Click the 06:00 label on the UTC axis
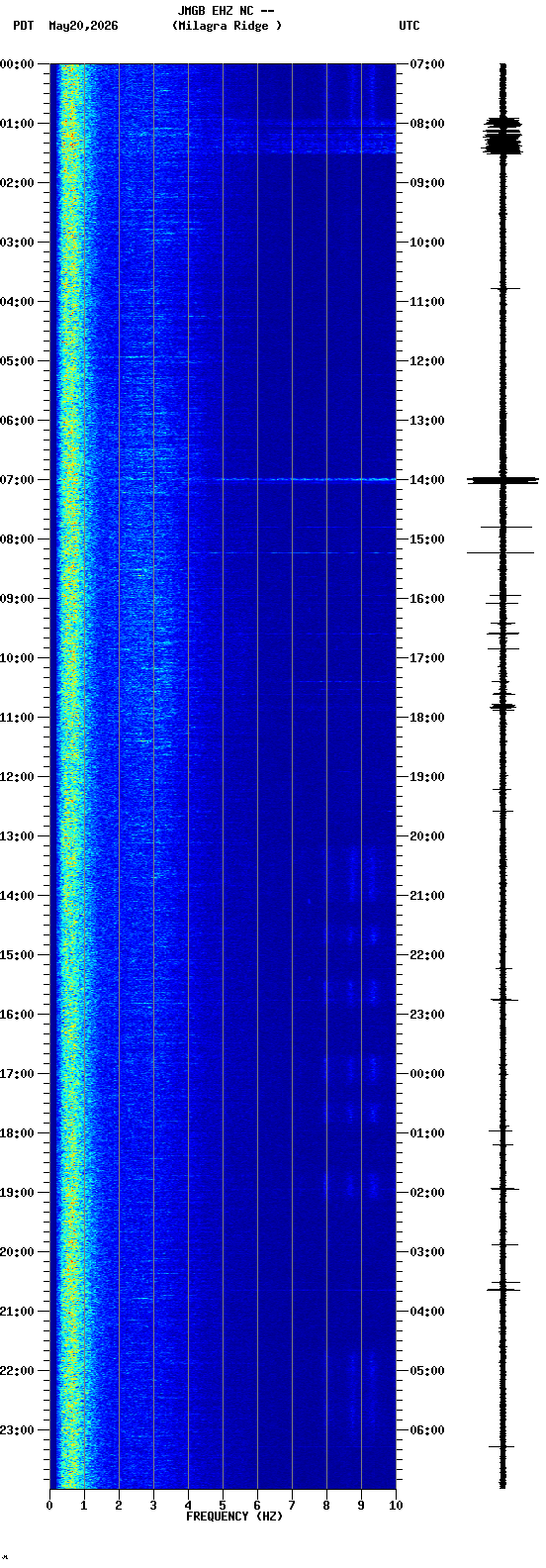The height and width of the screenshot is (1568, 546). point(427,1430)
